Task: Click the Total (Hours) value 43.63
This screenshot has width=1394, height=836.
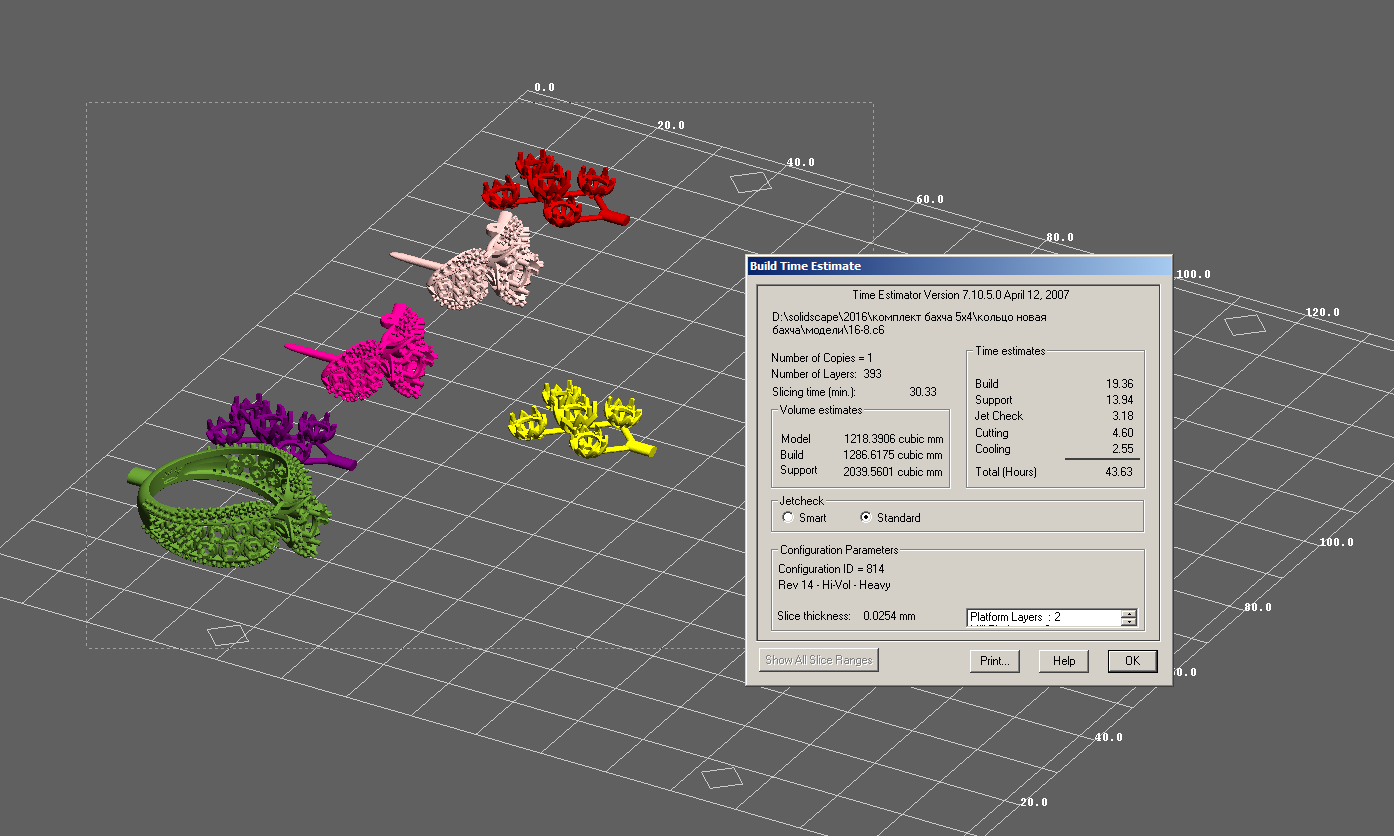Action: pos(1119,472)
